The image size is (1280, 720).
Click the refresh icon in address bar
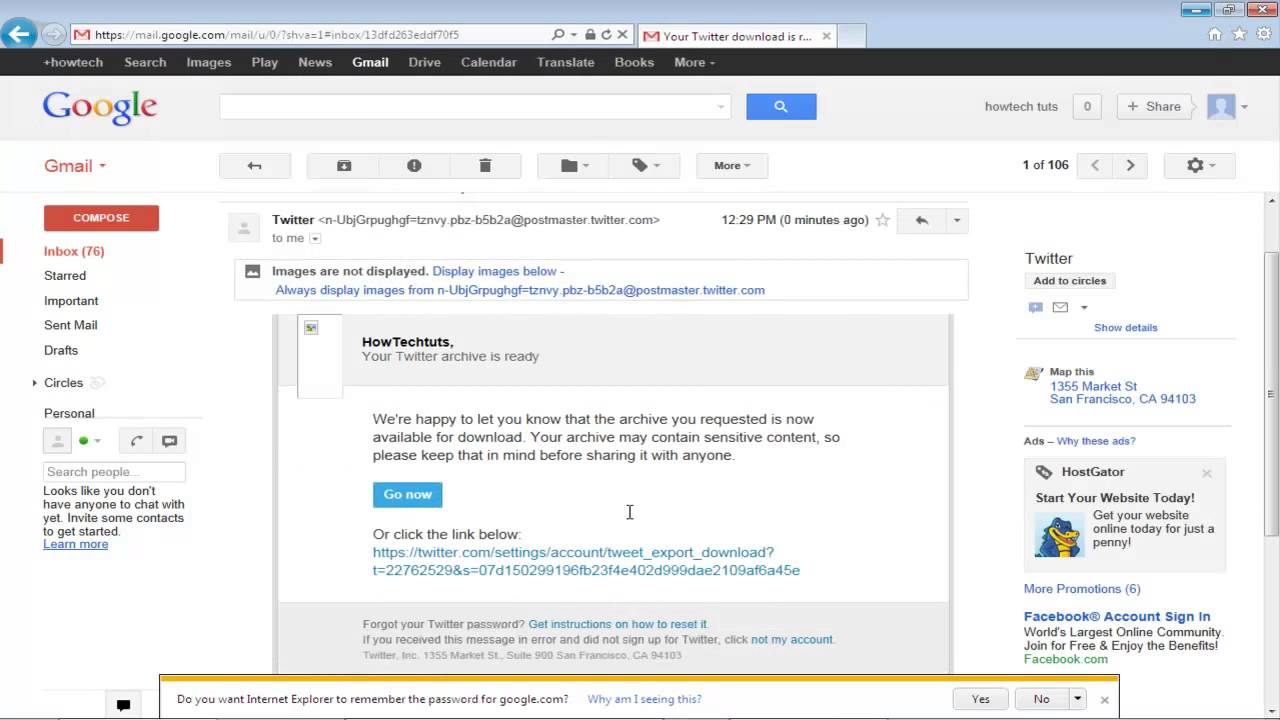coord(606,34)
